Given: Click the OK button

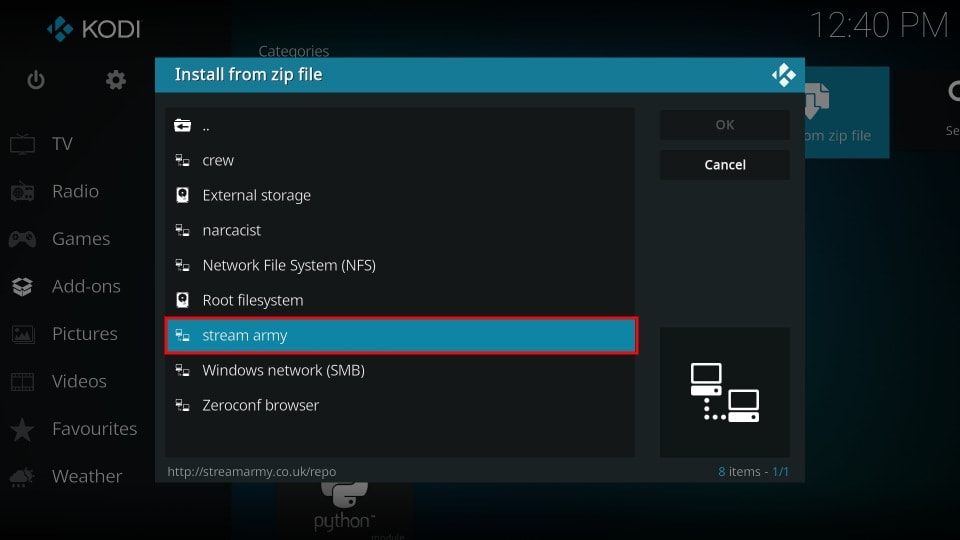Looking at the screenshot, I should pos(725,125).
